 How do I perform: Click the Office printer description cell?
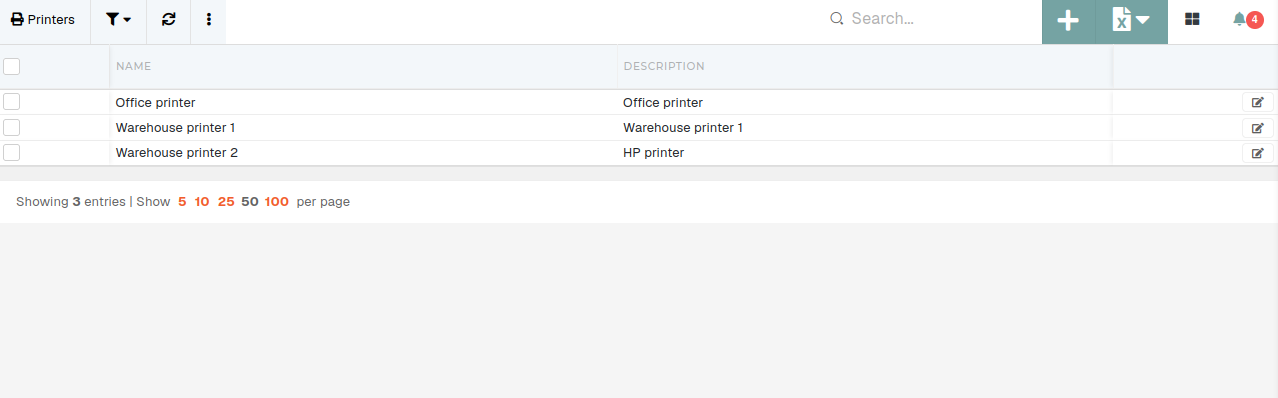(x=865, y=102)
